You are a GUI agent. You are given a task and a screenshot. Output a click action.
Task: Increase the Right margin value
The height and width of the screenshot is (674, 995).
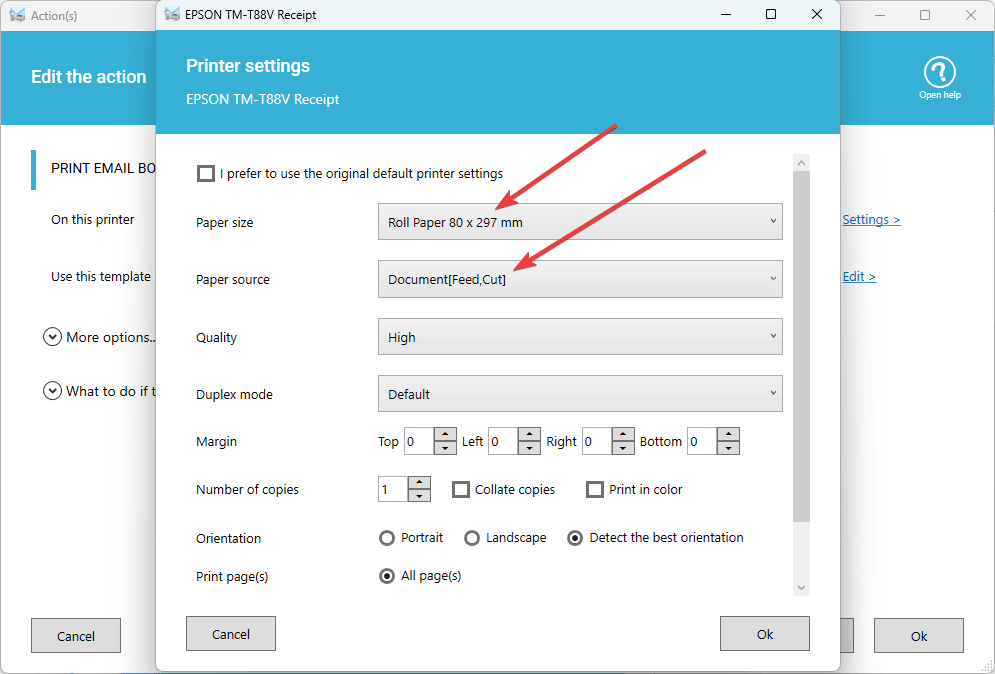623,434
